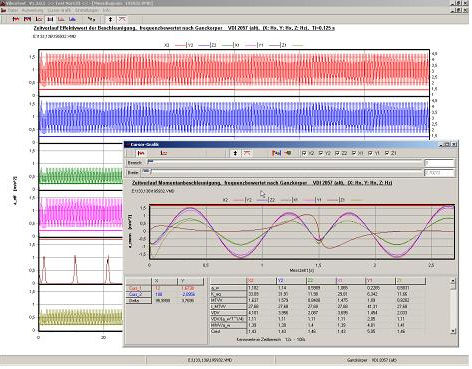Click the cursor tool icon in main toolbar
The image size is (472, 369).
[x=91, y=19]
